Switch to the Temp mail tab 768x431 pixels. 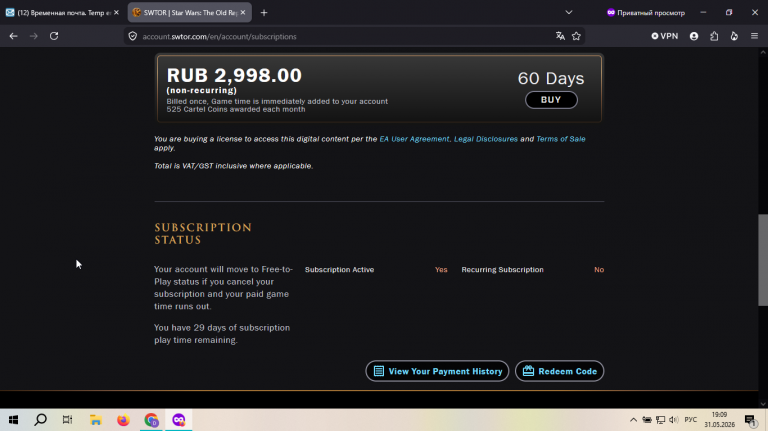pos(59,13)
